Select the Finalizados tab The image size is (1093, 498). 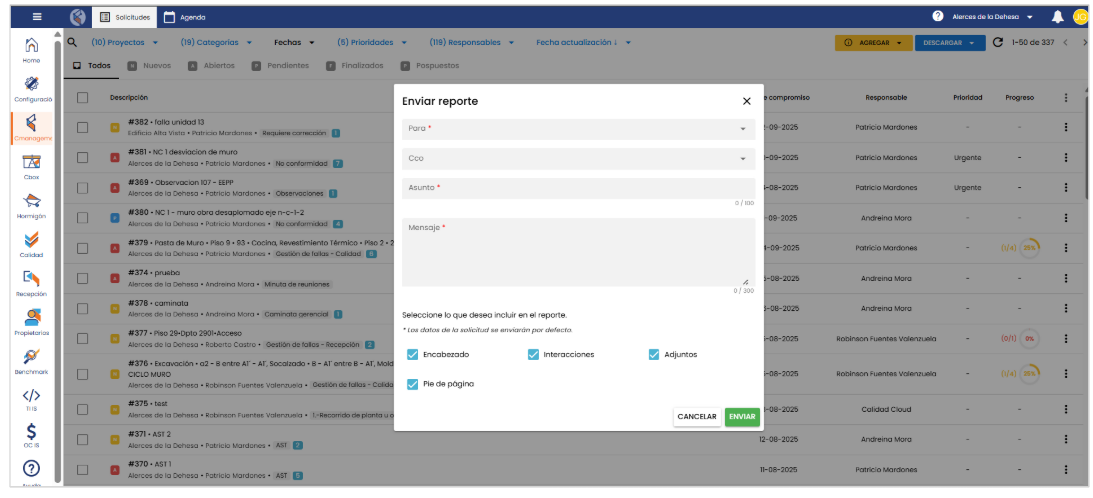tap(355, 66)
